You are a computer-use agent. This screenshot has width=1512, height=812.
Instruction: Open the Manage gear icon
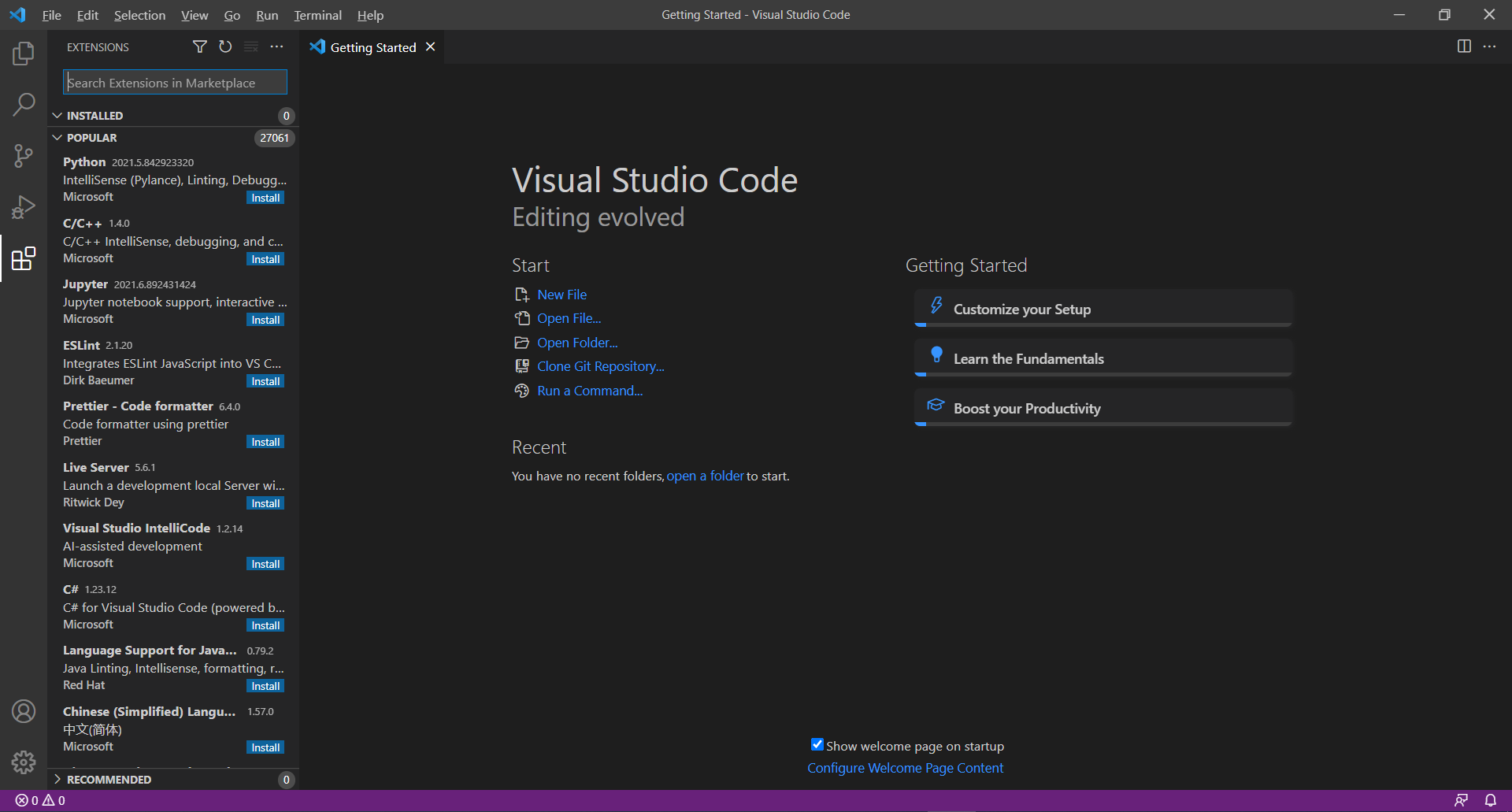click(24, 762)
